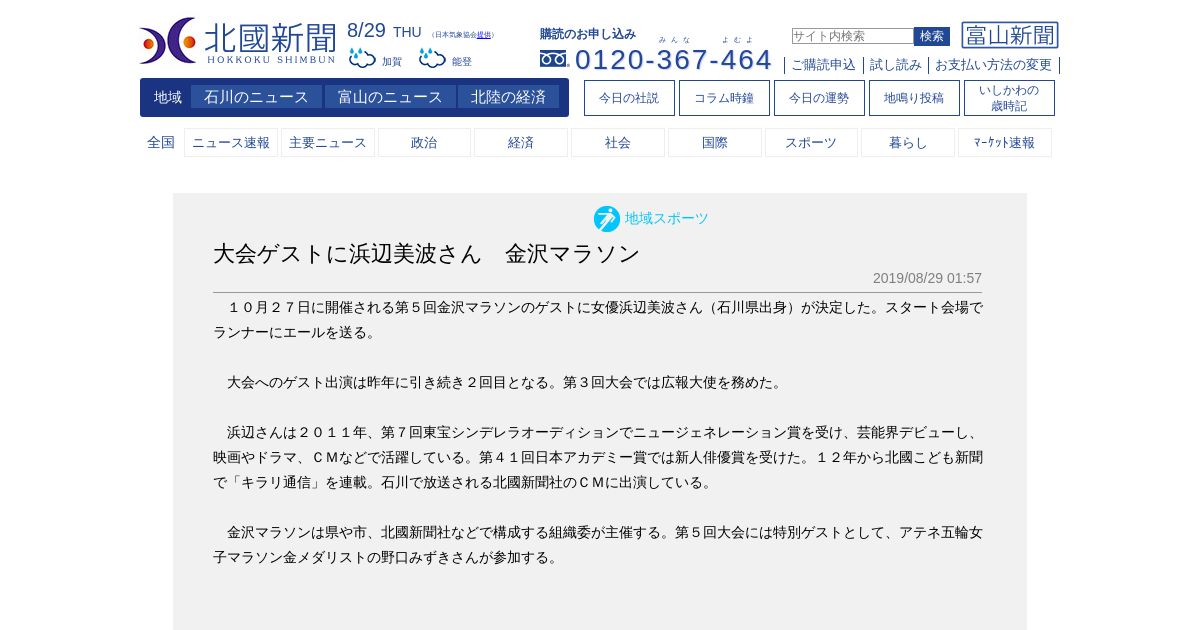Go to ニュース速報 section
Viewport: 1200px width, 630px height.
click(231, 143)
